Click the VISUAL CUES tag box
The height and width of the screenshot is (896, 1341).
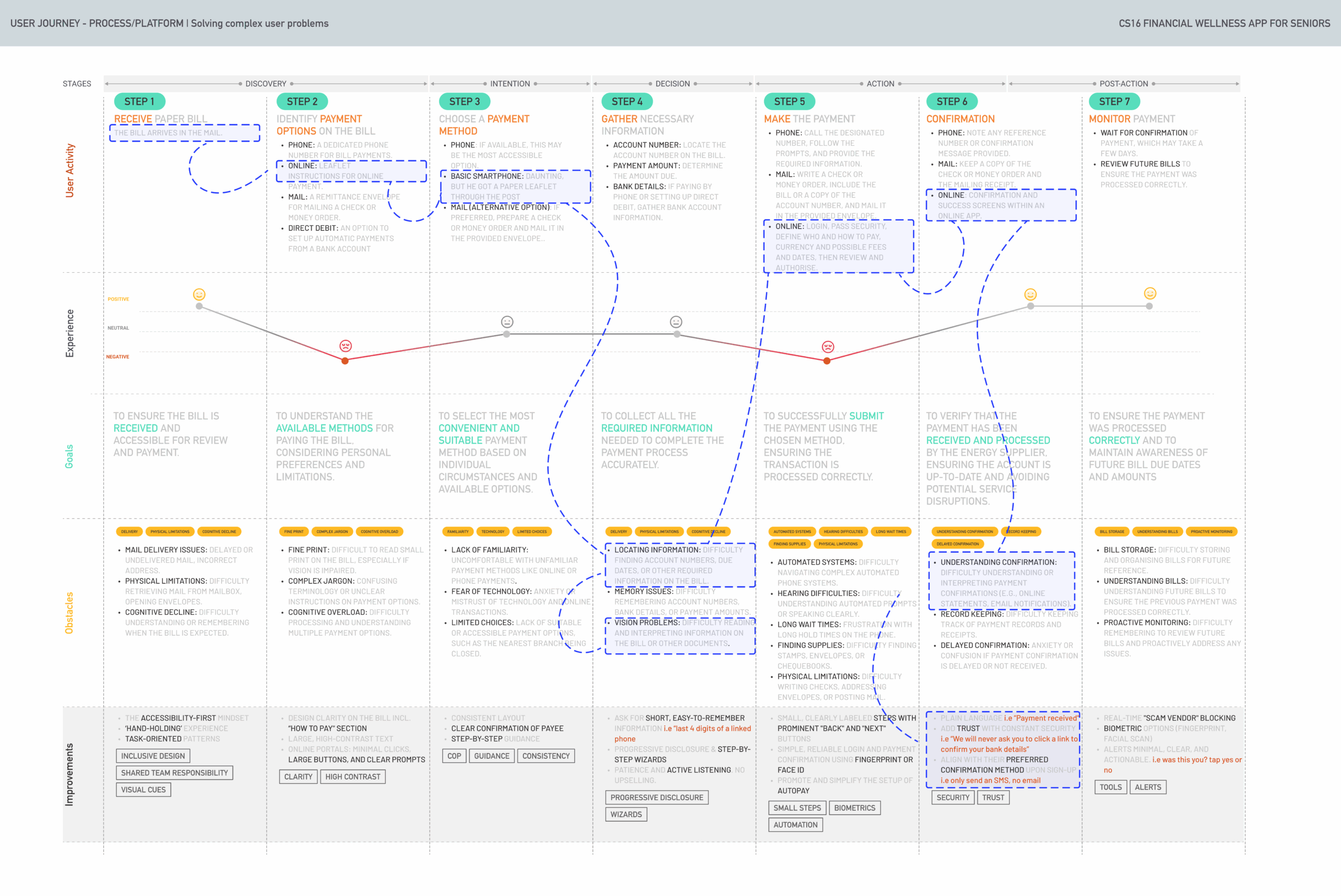point(144,790)
